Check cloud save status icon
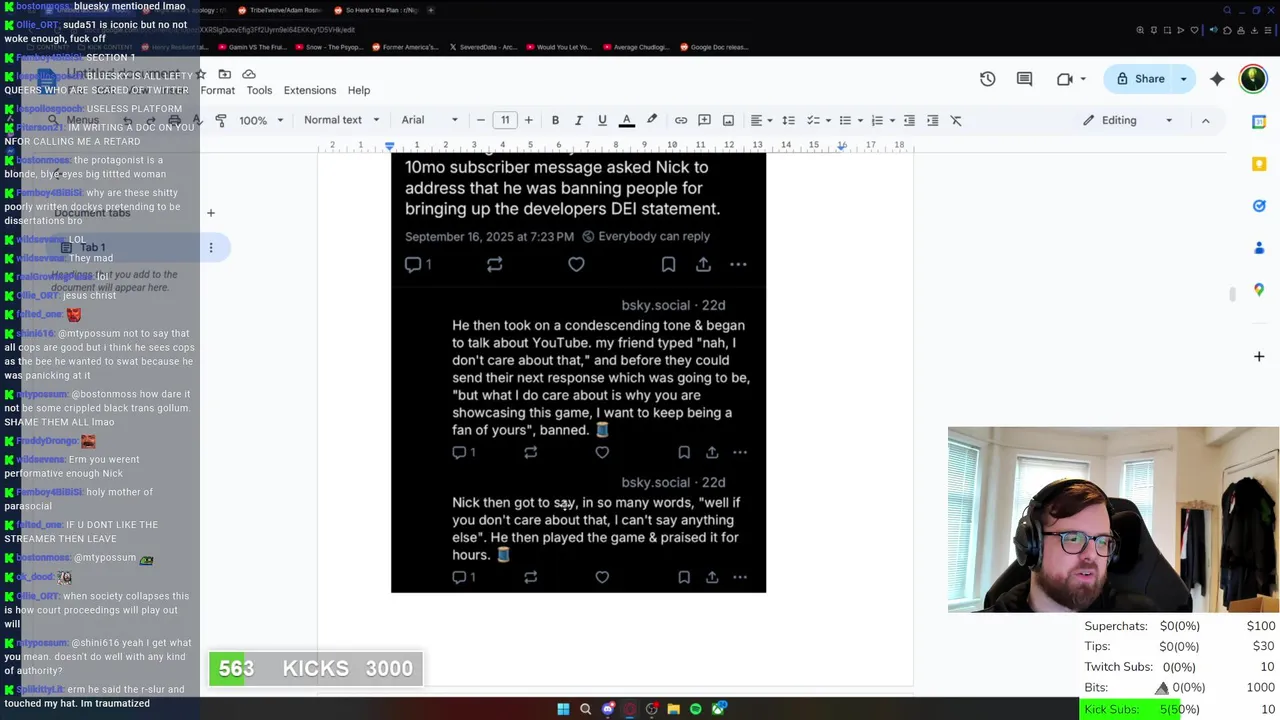 click(x=249, y=74)
